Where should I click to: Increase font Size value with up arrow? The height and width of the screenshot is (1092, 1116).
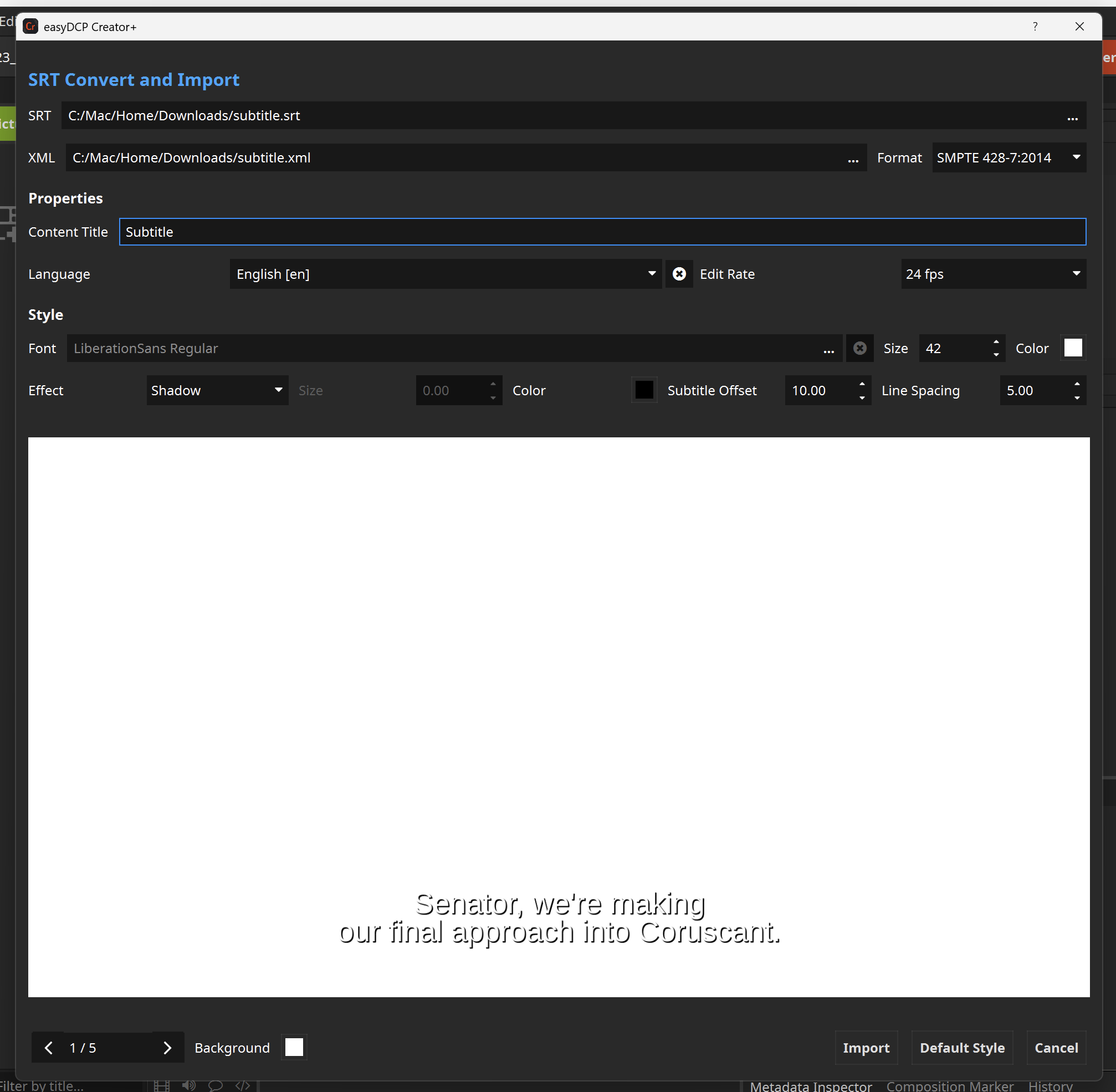[996, 342]
